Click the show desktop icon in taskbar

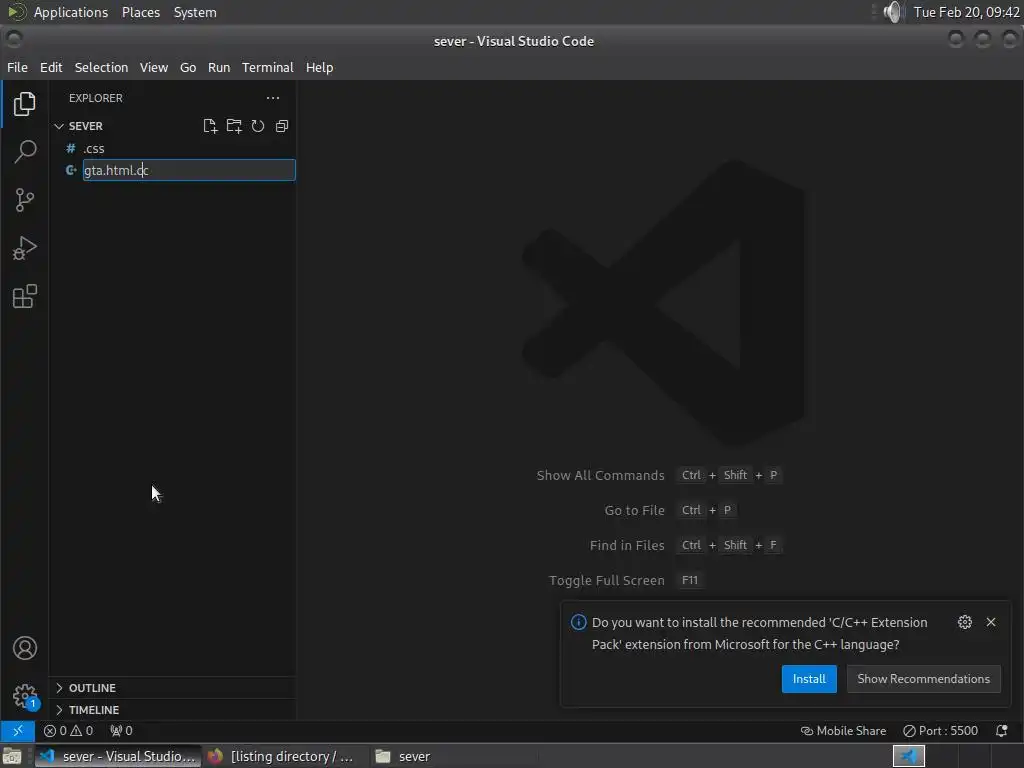[12, 756]
